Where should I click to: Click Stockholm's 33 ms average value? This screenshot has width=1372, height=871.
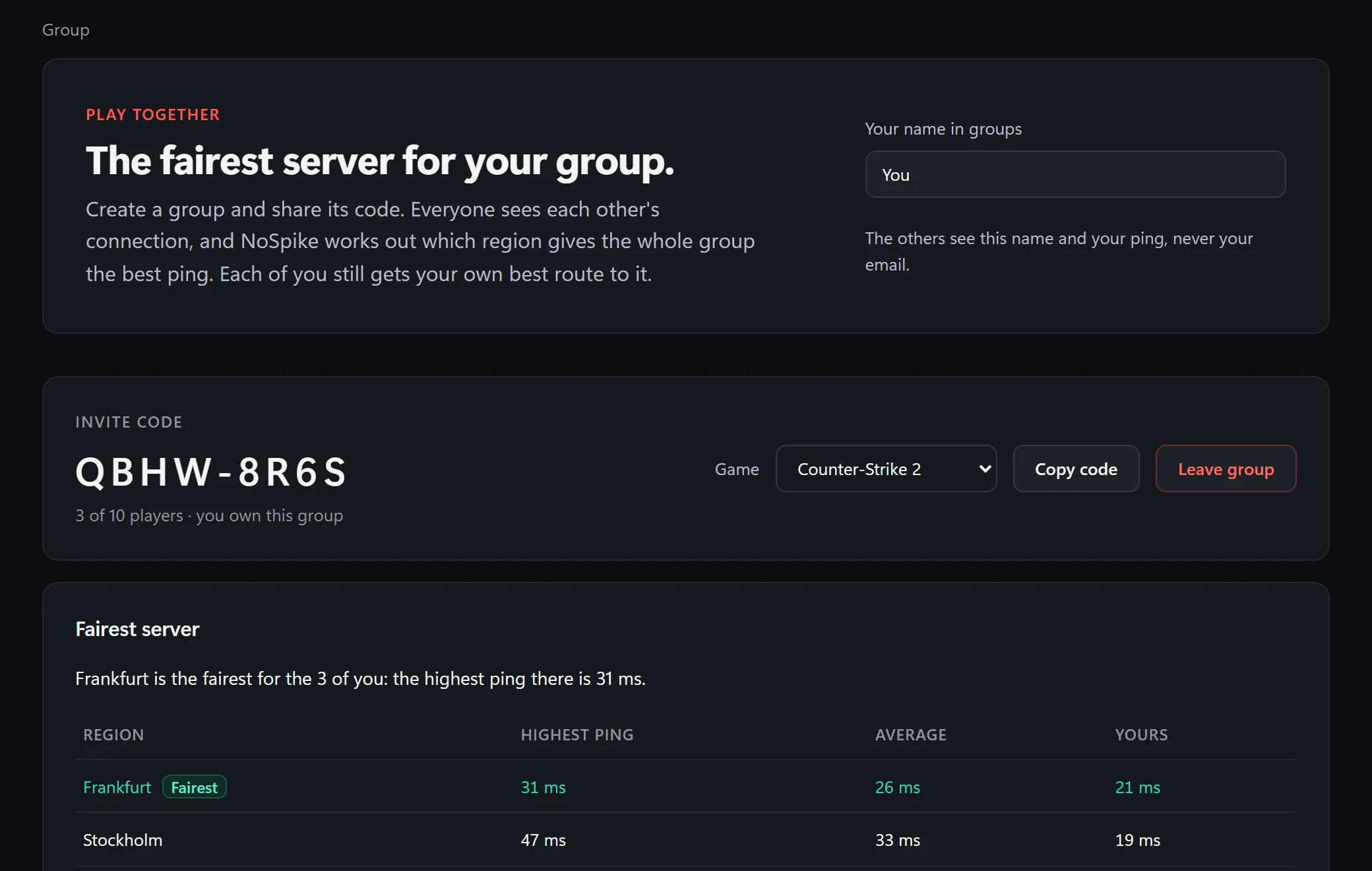(x=897, y=840)
